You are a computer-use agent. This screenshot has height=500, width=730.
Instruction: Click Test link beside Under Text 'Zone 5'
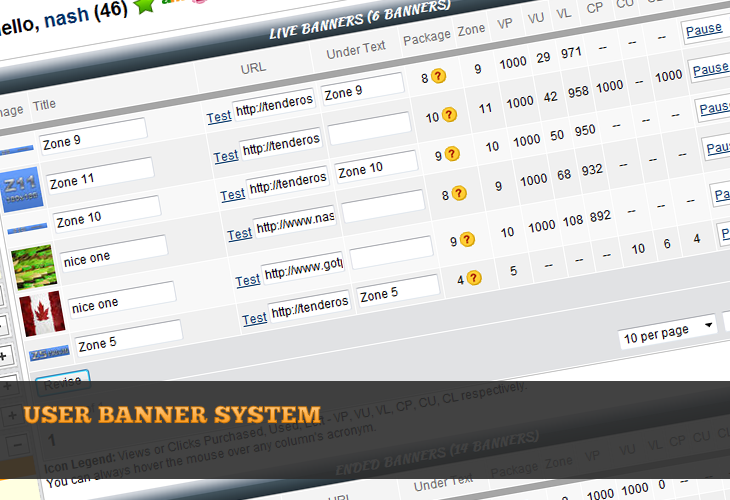(x=254, y=318)
